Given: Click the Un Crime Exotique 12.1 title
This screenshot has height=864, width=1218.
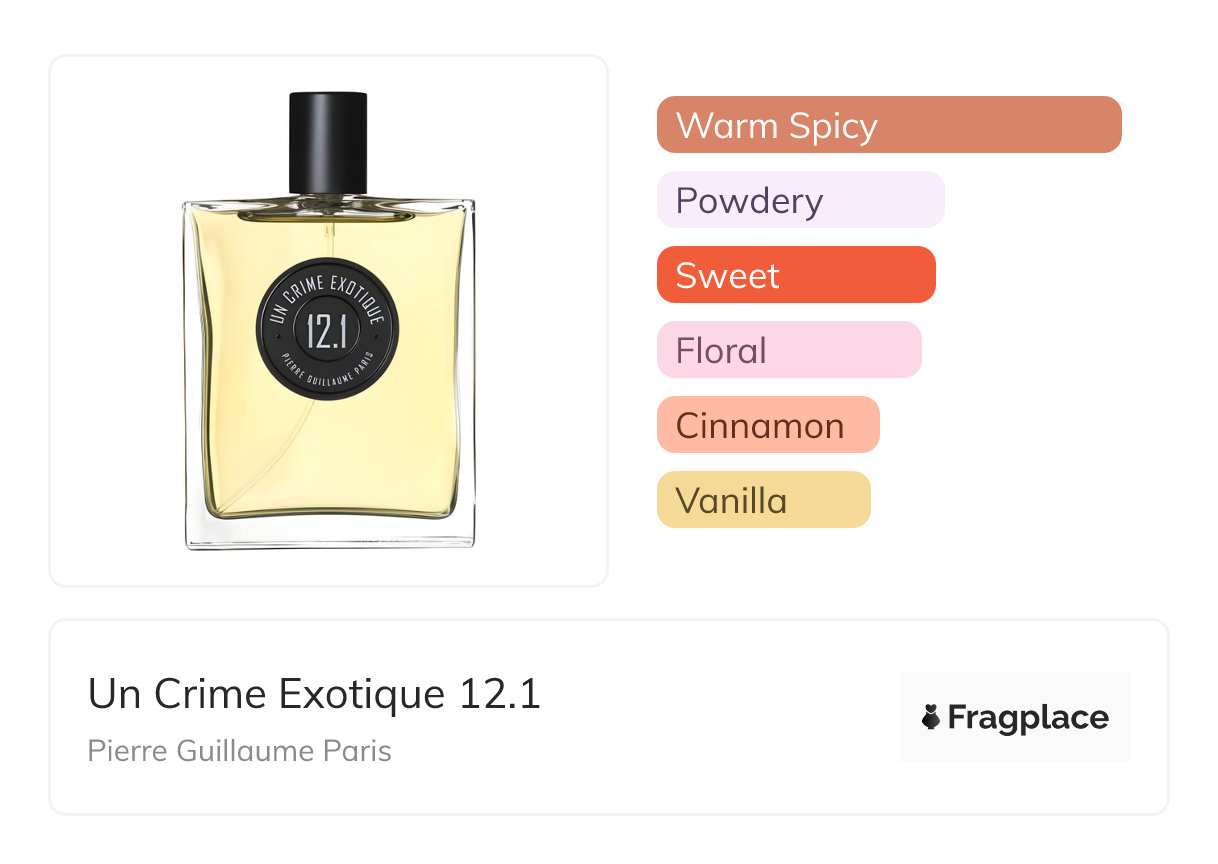Looking at the screenshot, I should (314, 694).
